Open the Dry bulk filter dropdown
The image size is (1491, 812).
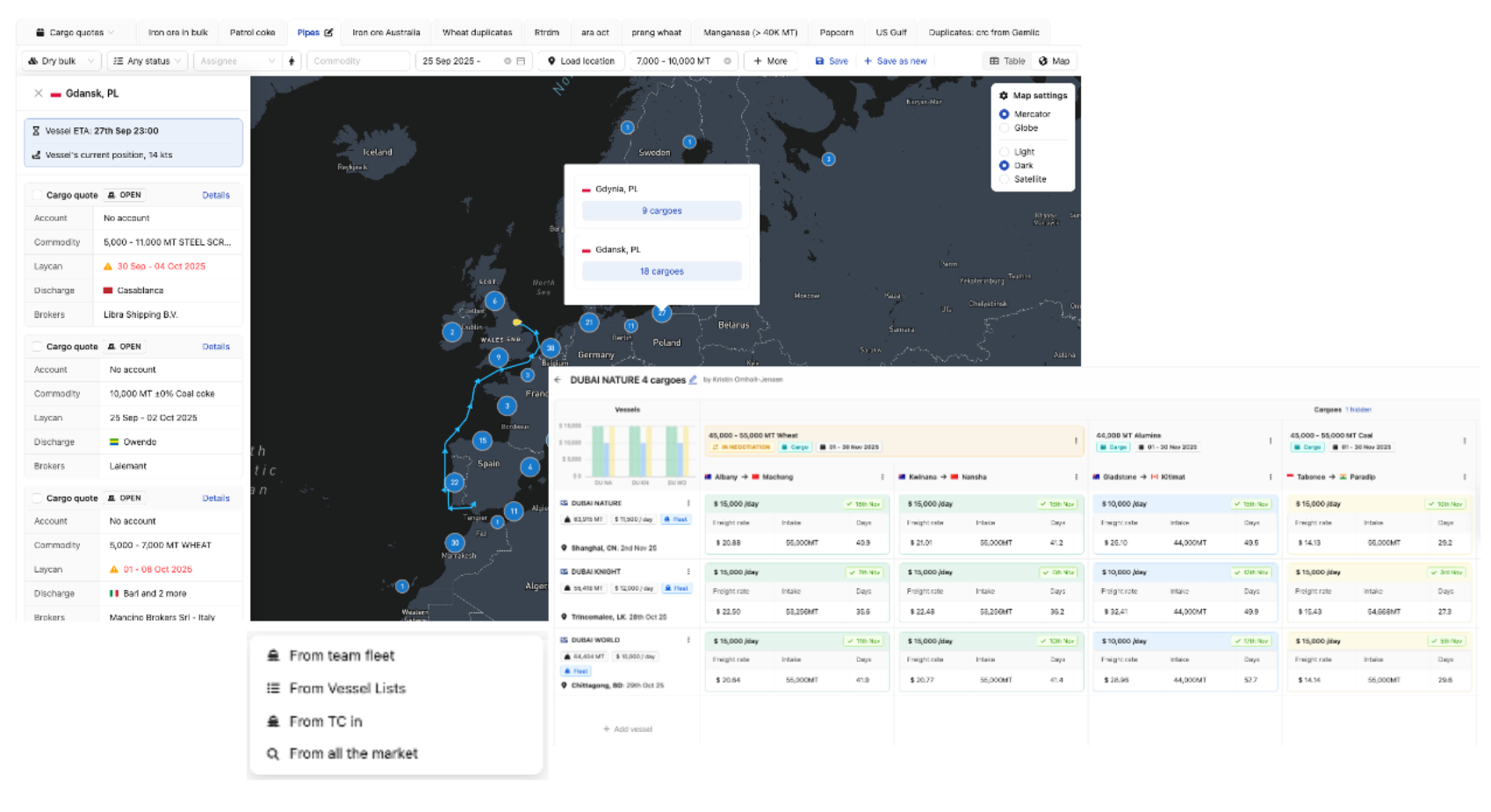click(x=60, y=61)
